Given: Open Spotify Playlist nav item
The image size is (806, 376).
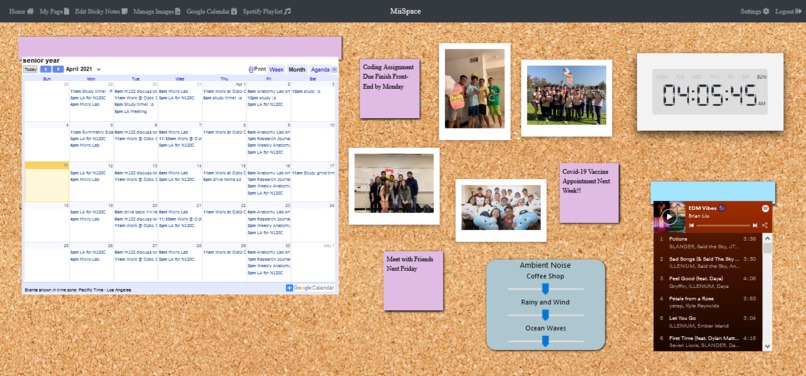Looking at the screenshot, I should [267, 11].
